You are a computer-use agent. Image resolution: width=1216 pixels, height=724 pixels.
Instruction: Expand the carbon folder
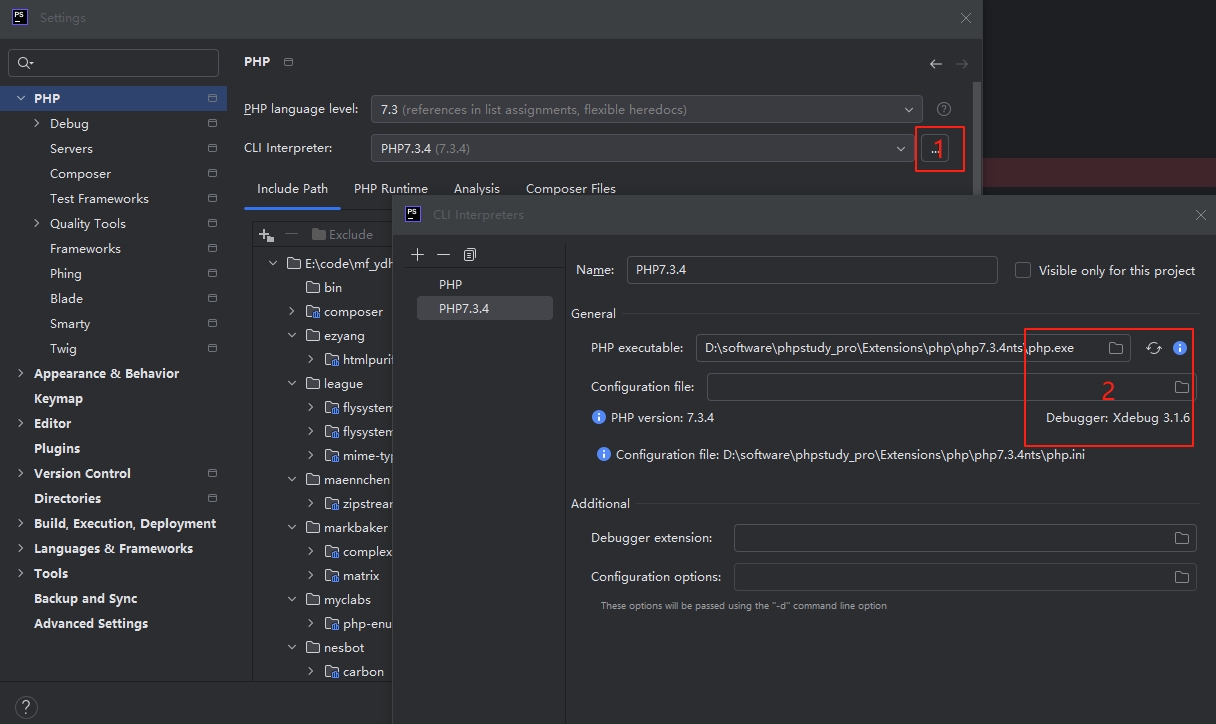click(311, 671)
